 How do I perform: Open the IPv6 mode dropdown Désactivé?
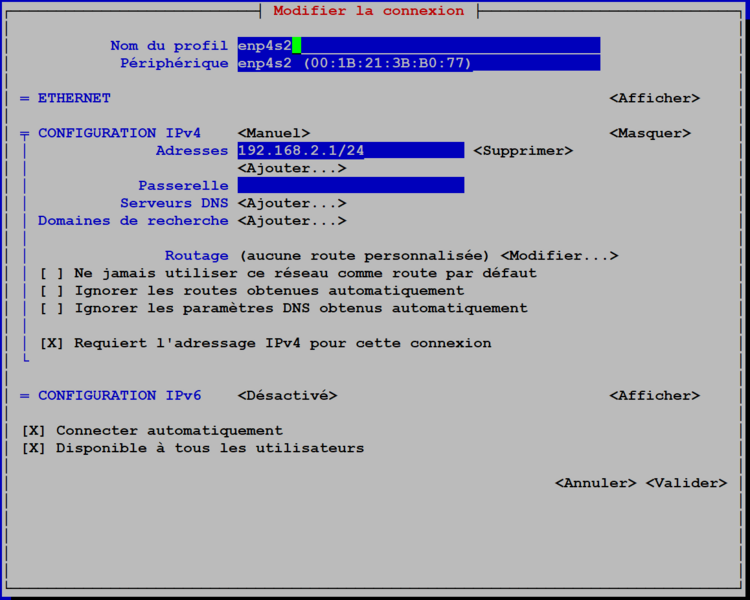click(x=287, y=396)
